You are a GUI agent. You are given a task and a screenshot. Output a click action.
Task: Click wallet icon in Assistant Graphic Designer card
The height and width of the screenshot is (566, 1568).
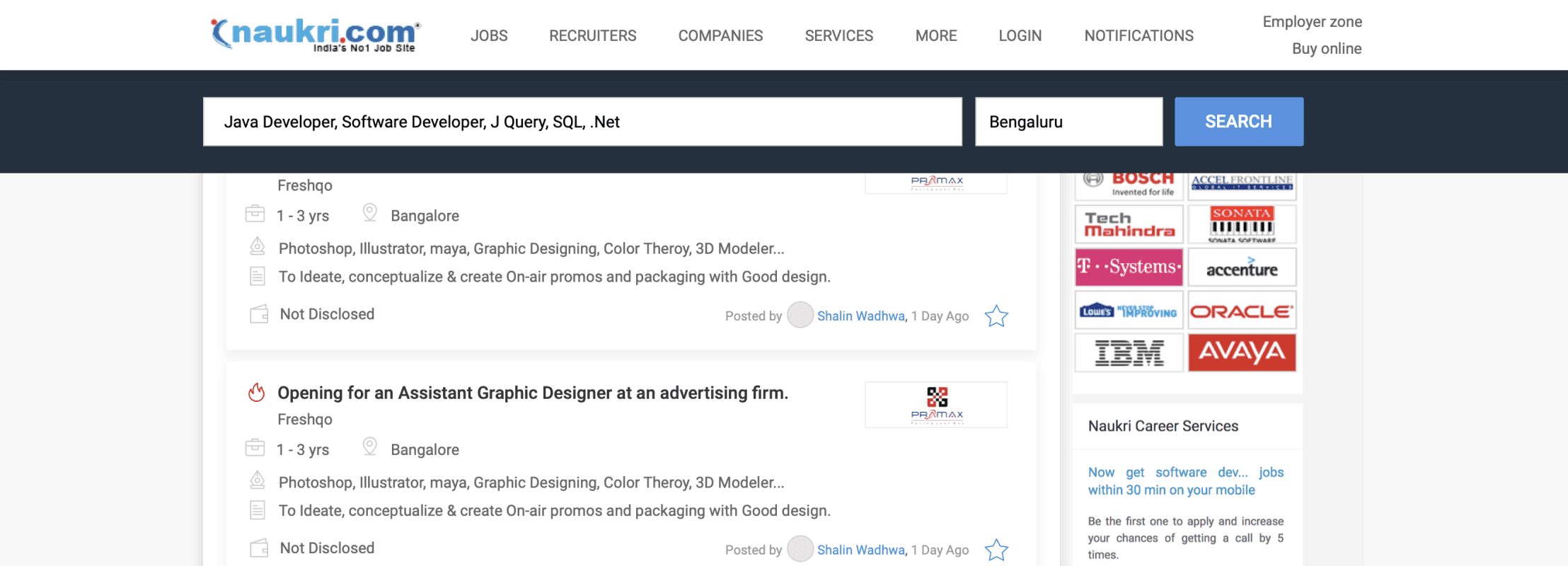pyautogui.click(x=259, y=548)
